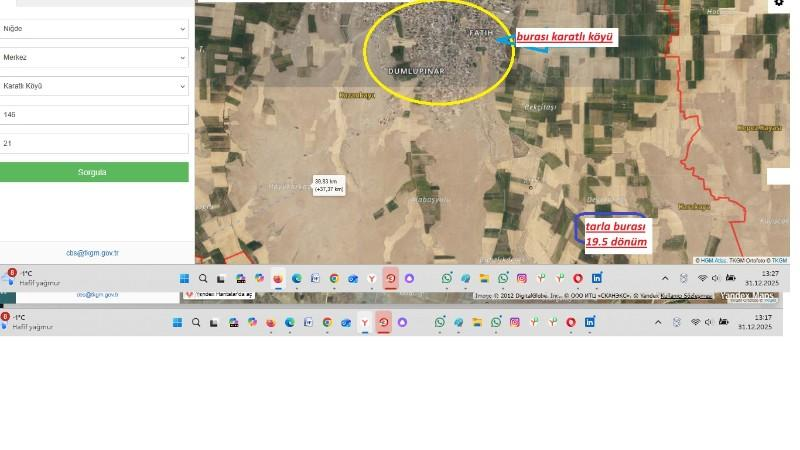
Task: Click the Yandex Maps logo
Action: point(746,296)
